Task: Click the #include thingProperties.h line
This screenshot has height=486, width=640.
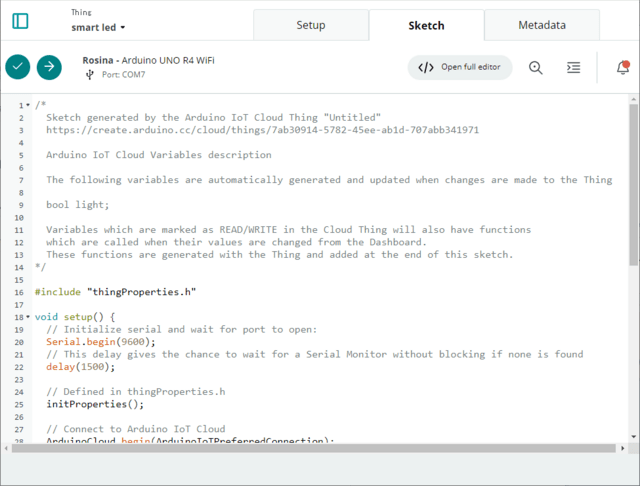Action: (x=115, y=292)
